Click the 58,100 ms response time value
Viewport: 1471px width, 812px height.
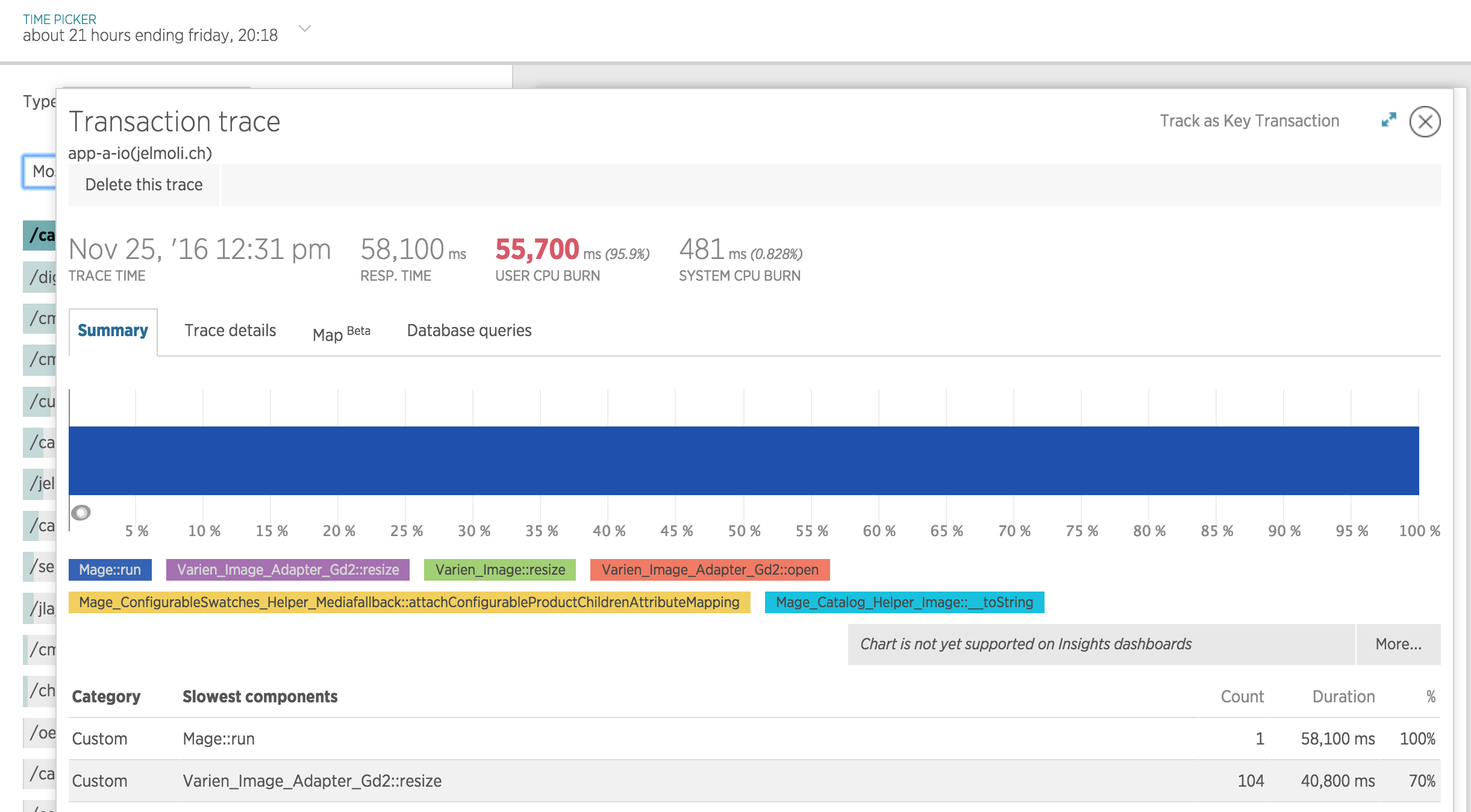(x=413, y=249)
